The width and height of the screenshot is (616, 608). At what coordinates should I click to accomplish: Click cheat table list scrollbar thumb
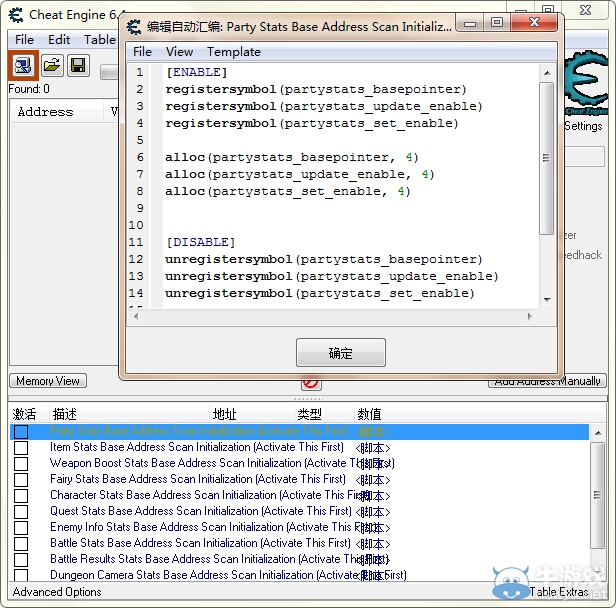pos(598,495)
